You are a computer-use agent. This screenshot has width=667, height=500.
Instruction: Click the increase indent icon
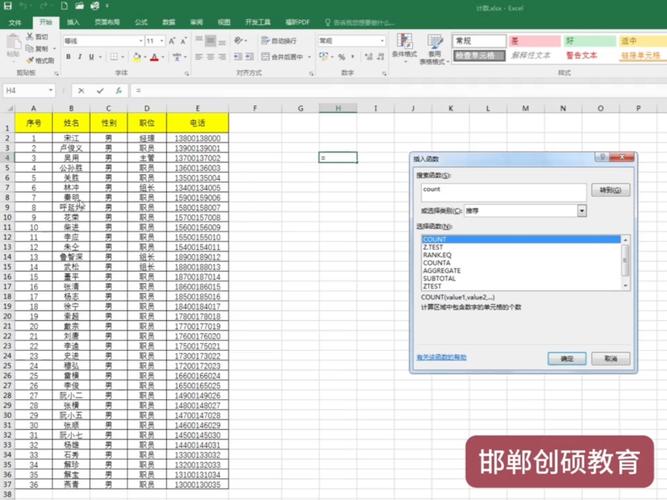[250, 57]
